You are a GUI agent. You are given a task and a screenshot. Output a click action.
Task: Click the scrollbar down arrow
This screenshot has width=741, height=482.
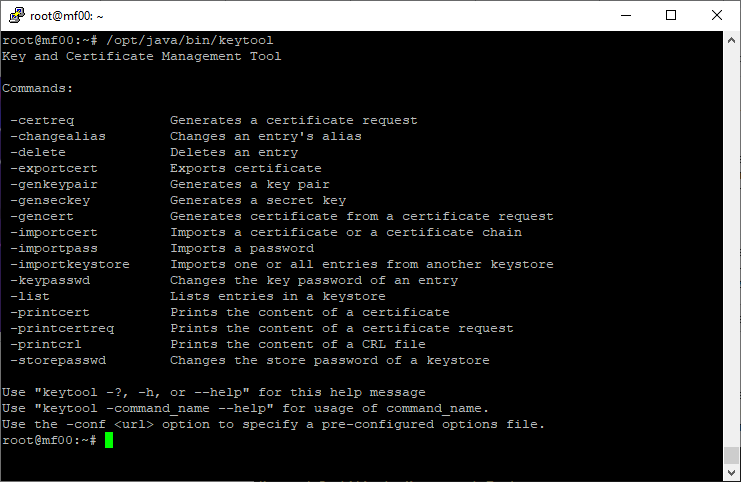732,473
